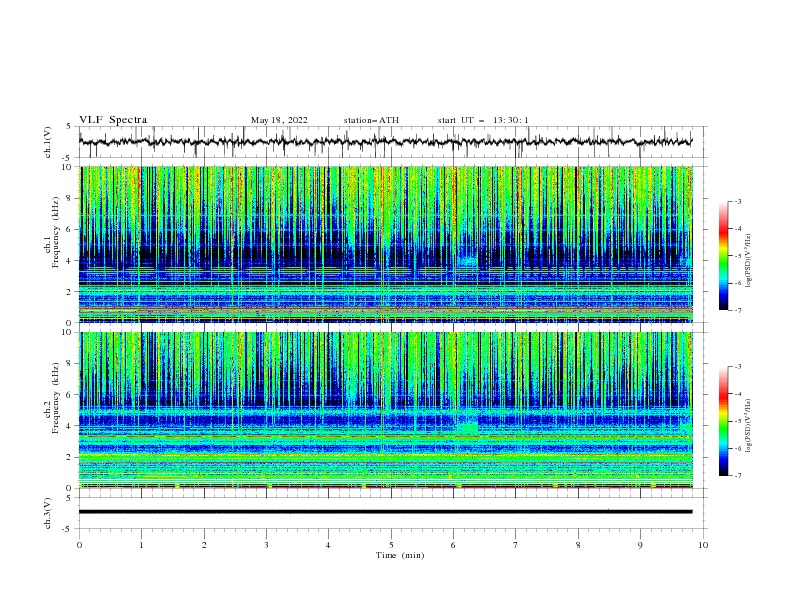The image size is (792, 612).
Task: Click the date 'May 18, 2022'
Action: tap(279, 120)
